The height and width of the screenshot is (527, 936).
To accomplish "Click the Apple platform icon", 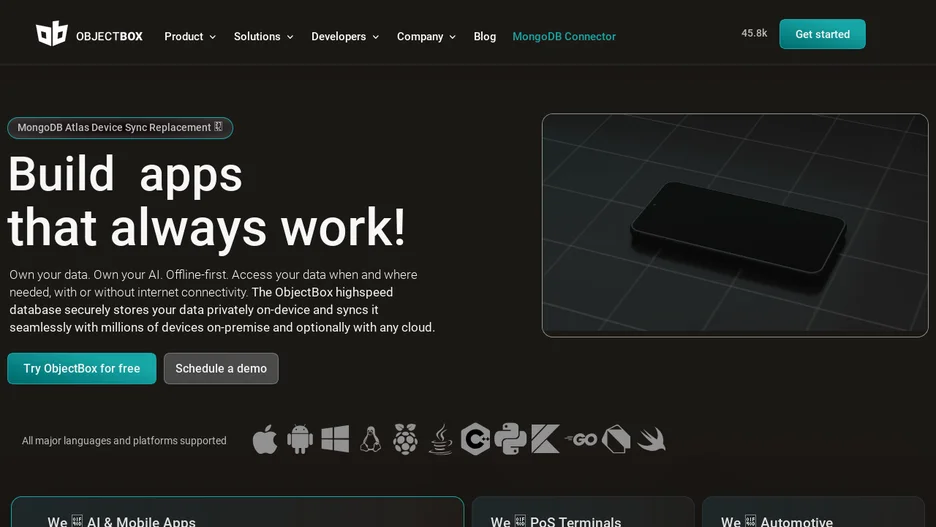I will pos(265,440).
